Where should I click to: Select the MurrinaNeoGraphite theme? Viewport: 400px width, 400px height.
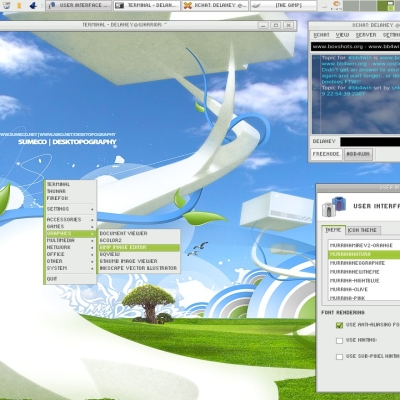tap(364, 263)
